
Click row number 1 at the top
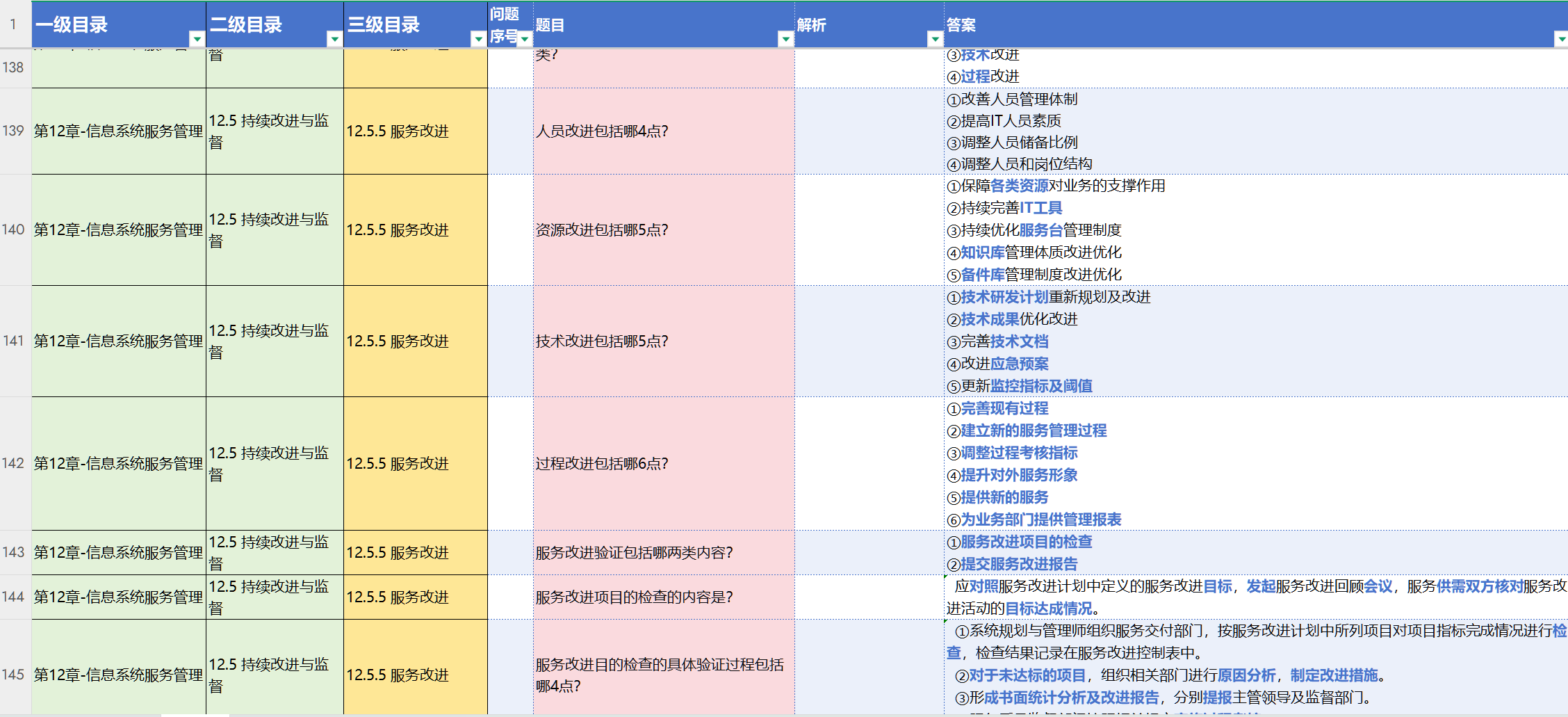(14, 23)
